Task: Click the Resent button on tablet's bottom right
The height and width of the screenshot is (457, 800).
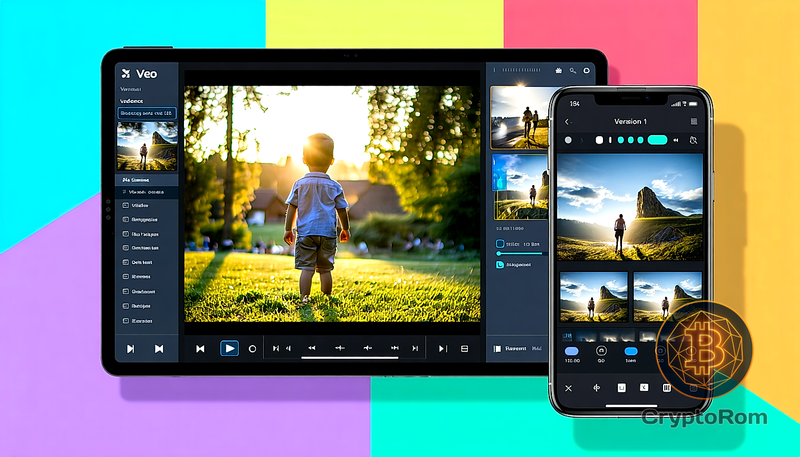Action: tap(515, 348)
